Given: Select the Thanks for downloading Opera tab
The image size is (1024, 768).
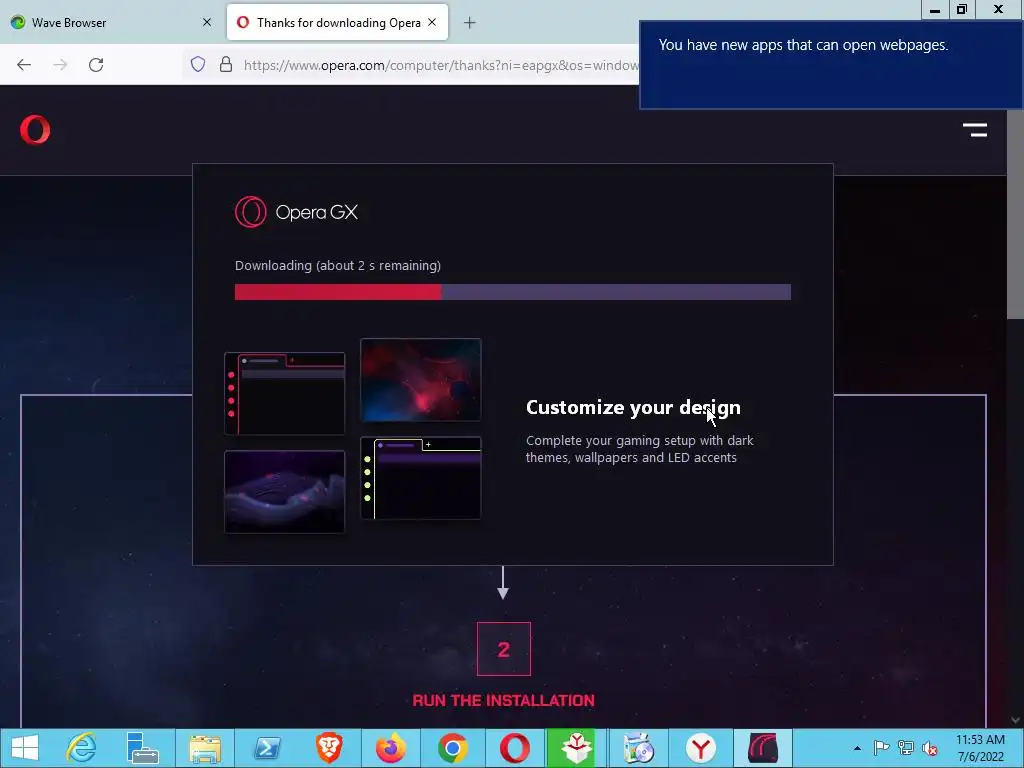Looking at the screenshot, I should (x=338, y=22).
